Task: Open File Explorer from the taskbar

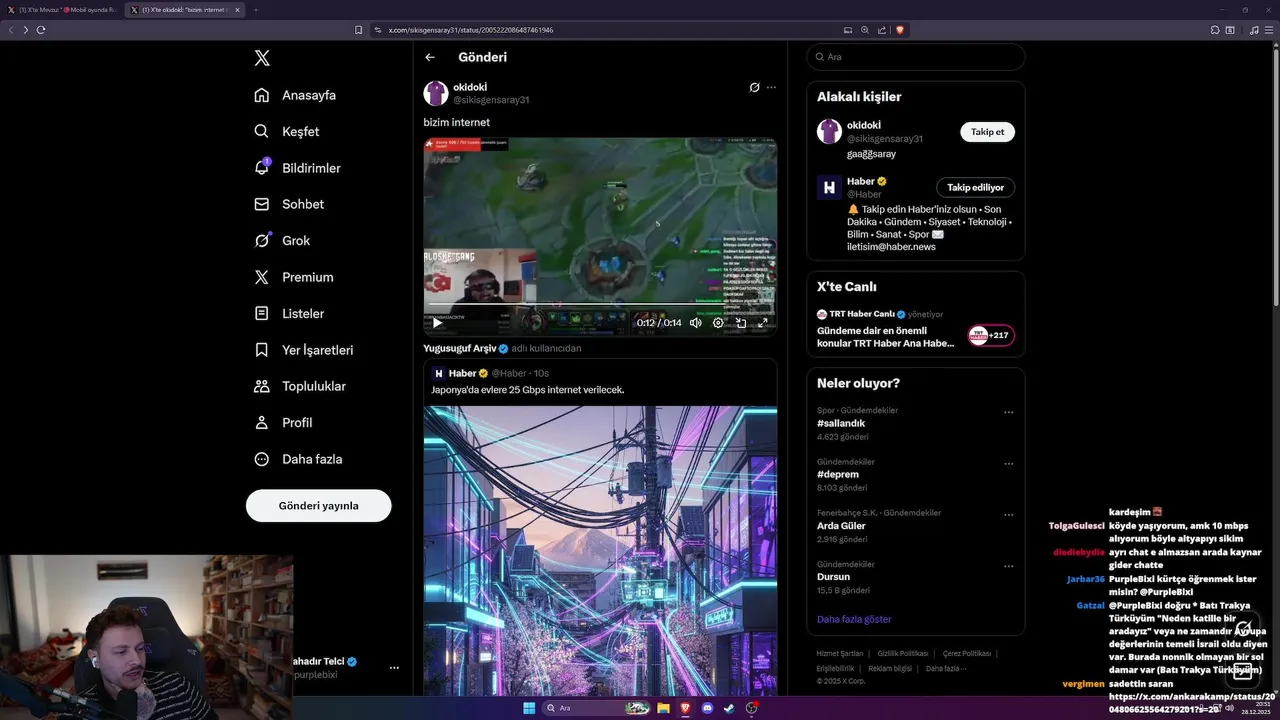Action: coord(663,708)
